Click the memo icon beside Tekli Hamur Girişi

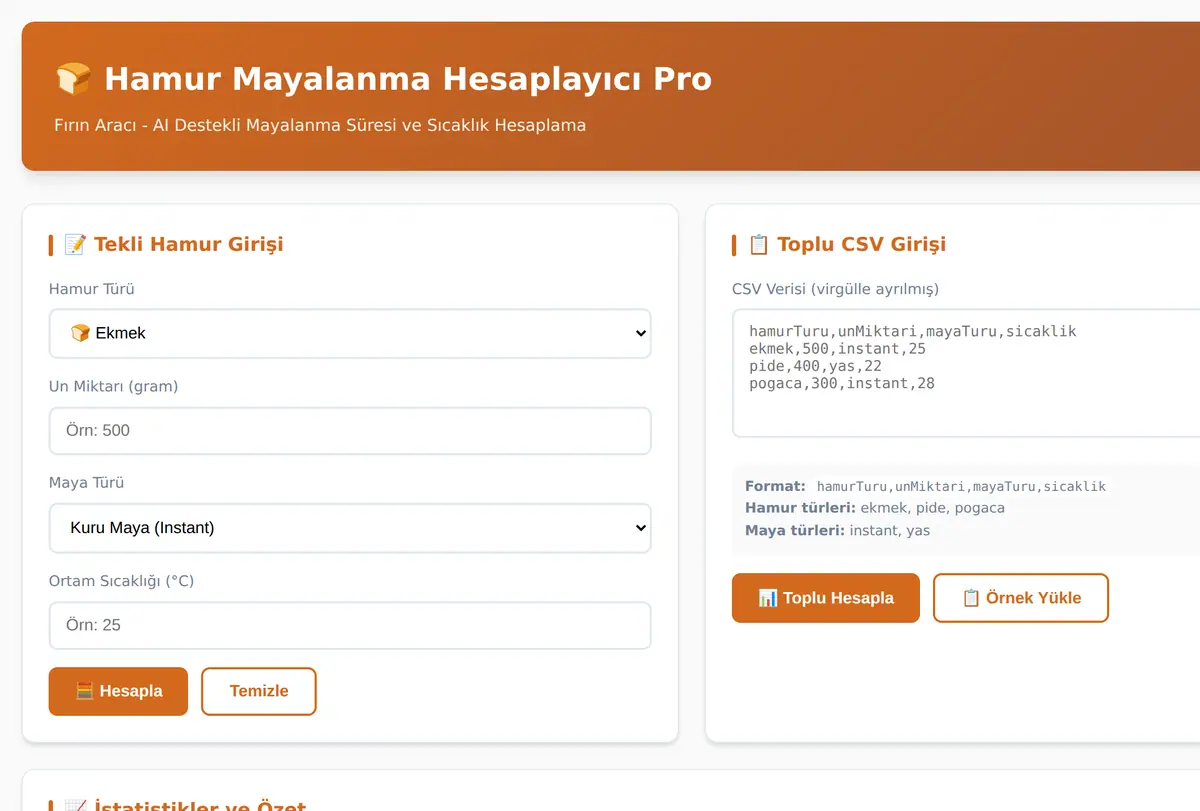75,244
